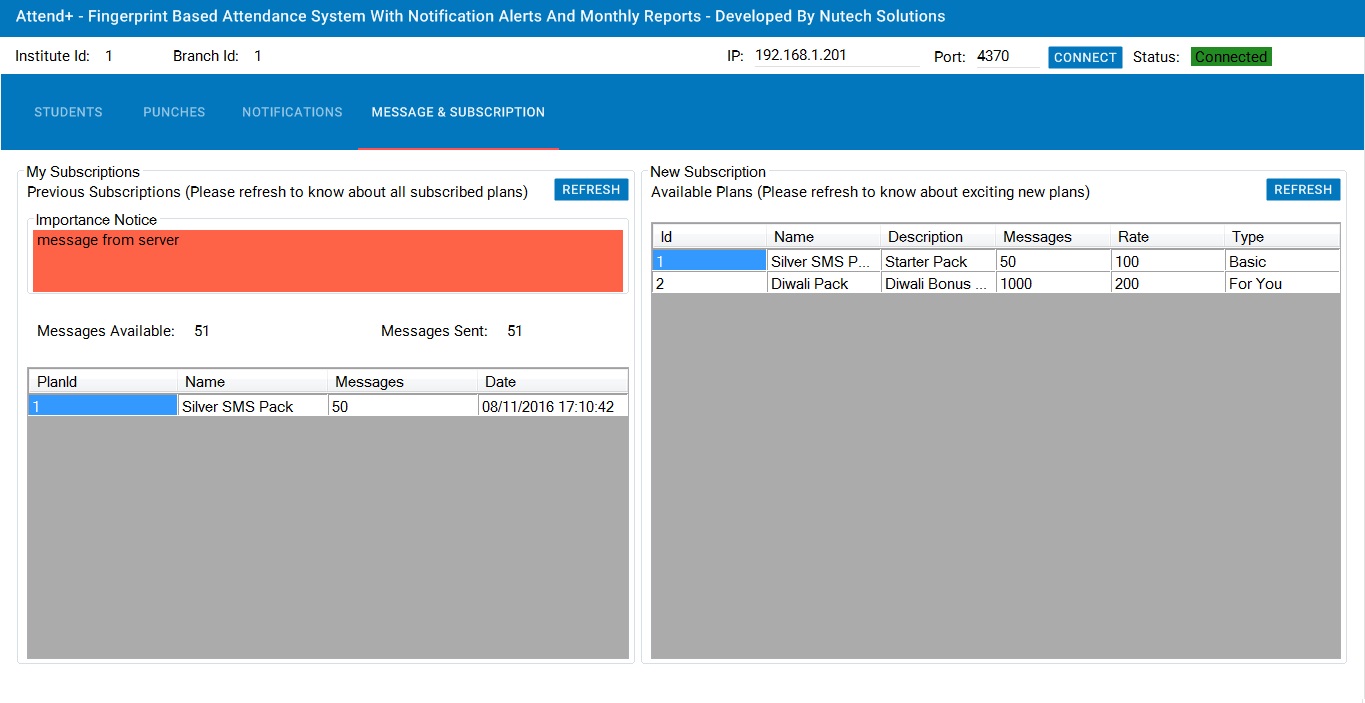Click the IP address input field

836,56
